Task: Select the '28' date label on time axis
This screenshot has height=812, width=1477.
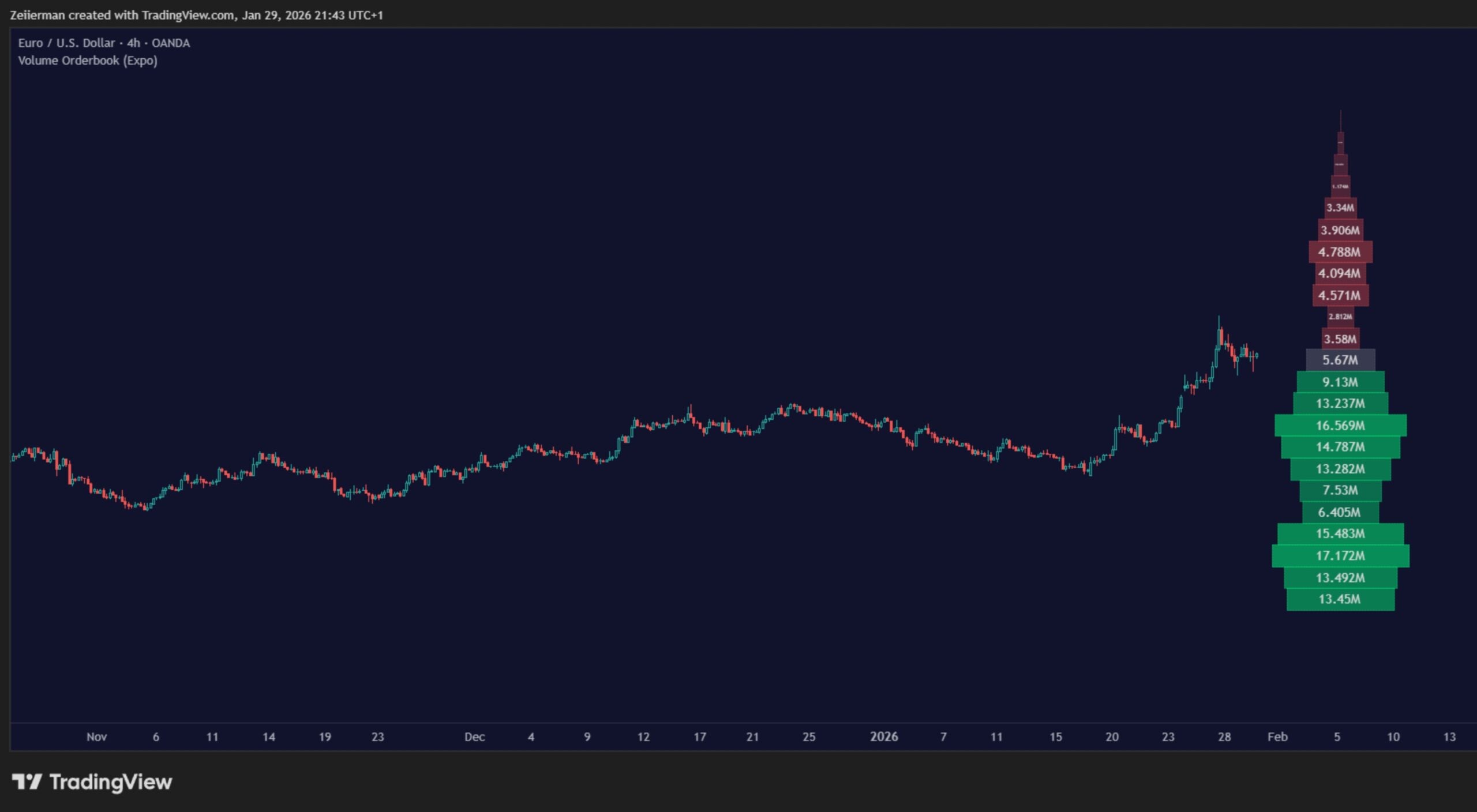Action: [1224, 737]
